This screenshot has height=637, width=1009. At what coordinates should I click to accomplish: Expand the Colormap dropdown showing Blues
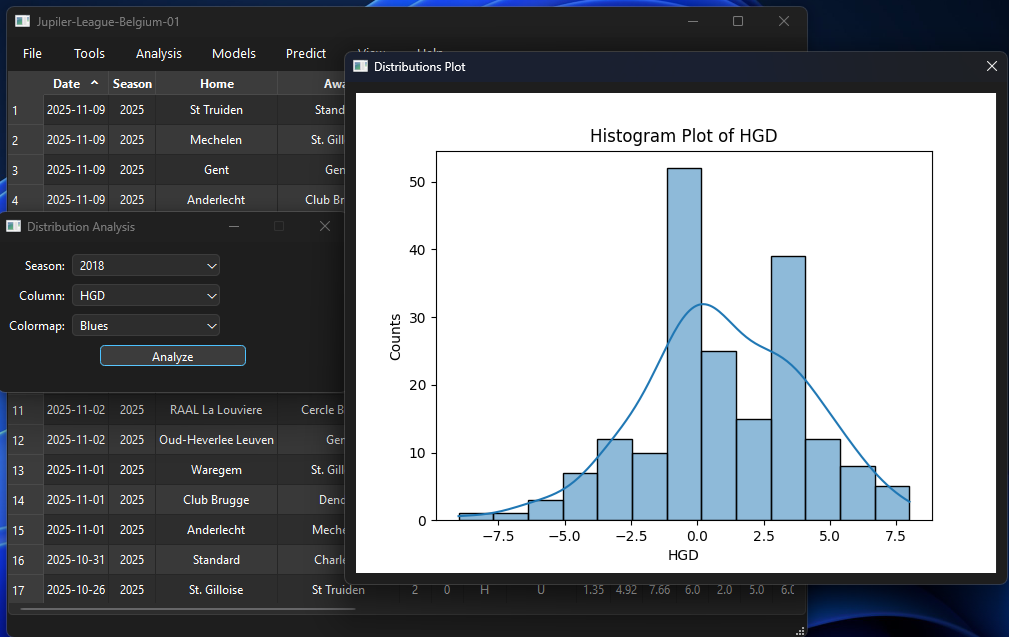point(146,326)
